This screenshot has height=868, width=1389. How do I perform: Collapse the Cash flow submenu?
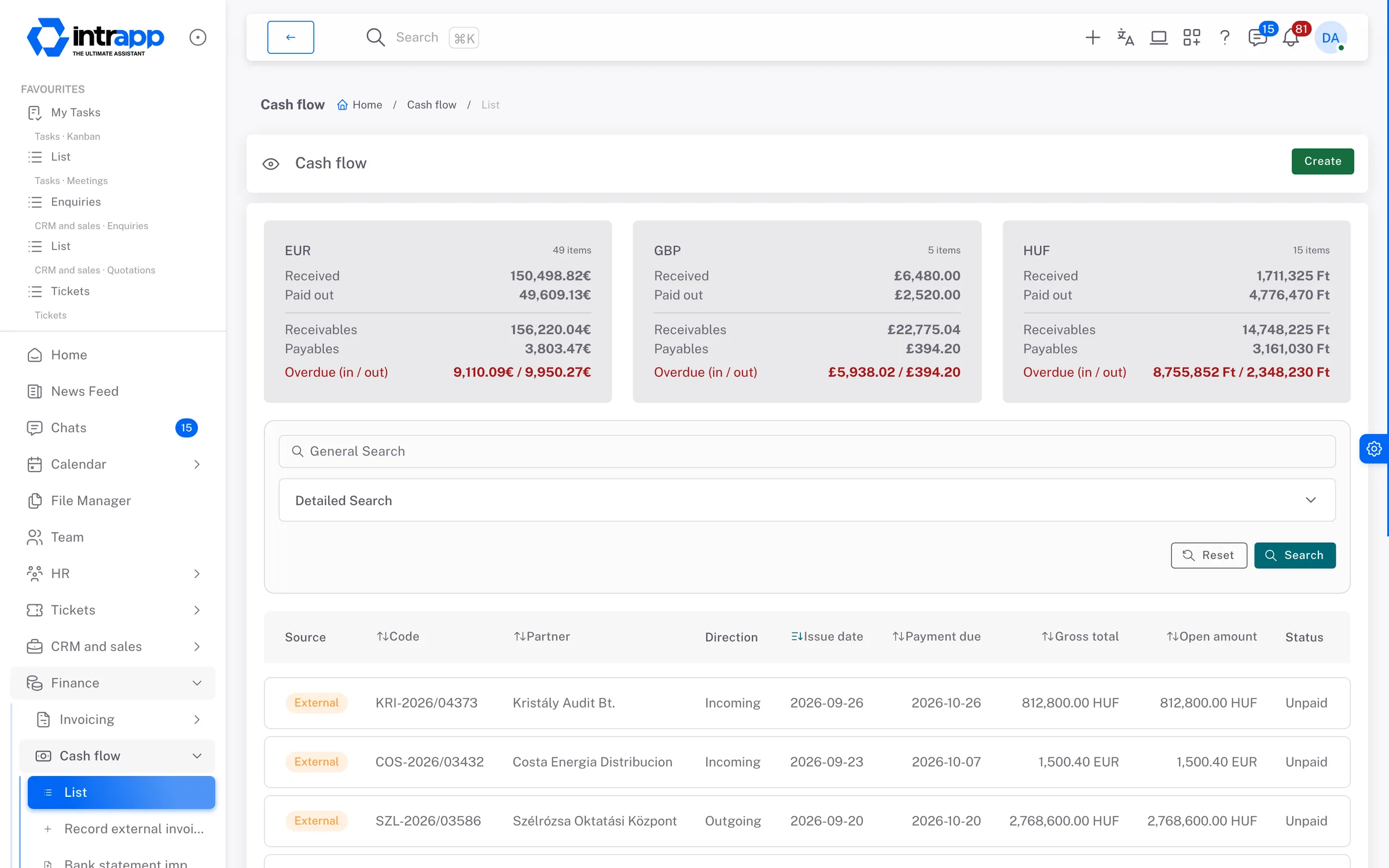[117, 756]
